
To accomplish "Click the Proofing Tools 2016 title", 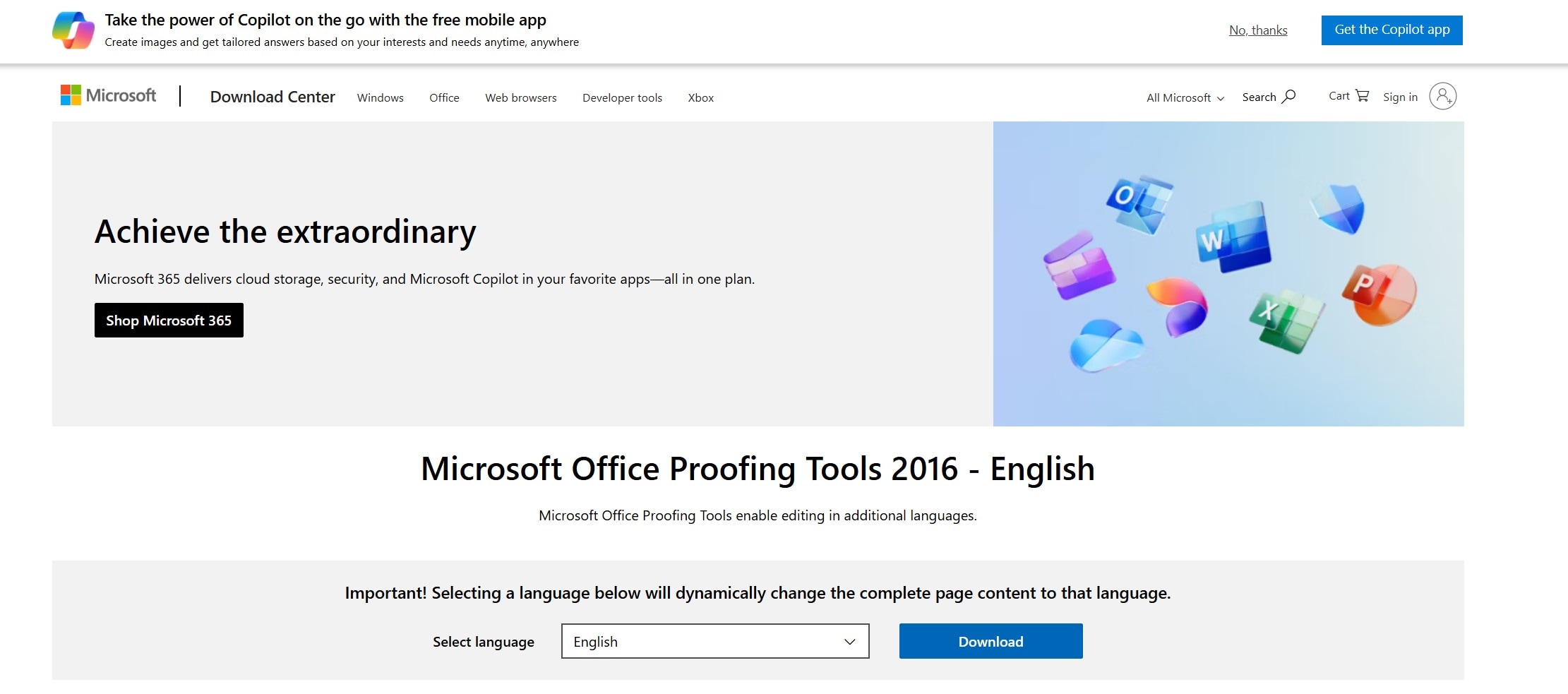I will pyautogui.click(x=758, y=469).
